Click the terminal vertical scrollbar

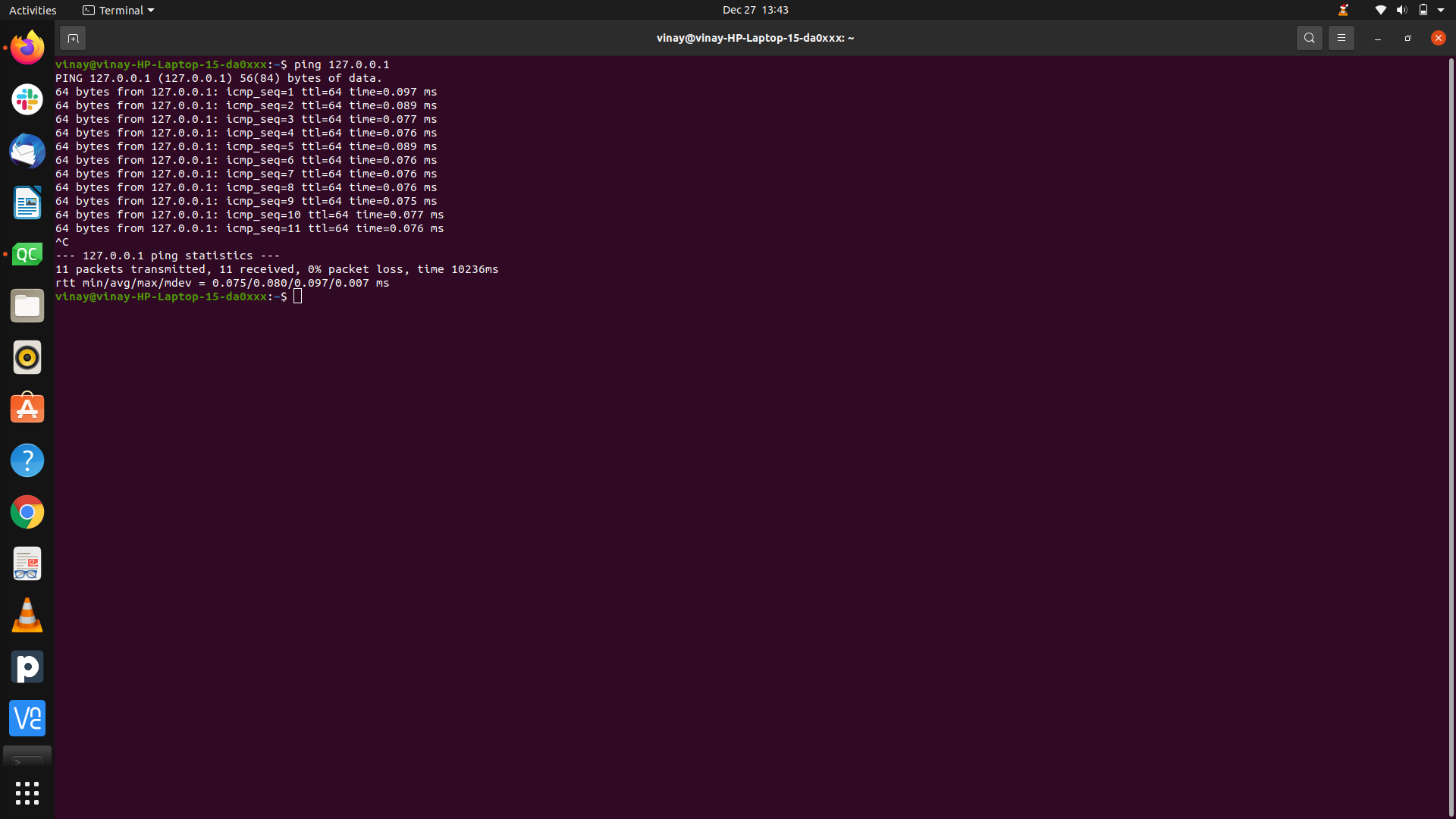pos(1451,436)
